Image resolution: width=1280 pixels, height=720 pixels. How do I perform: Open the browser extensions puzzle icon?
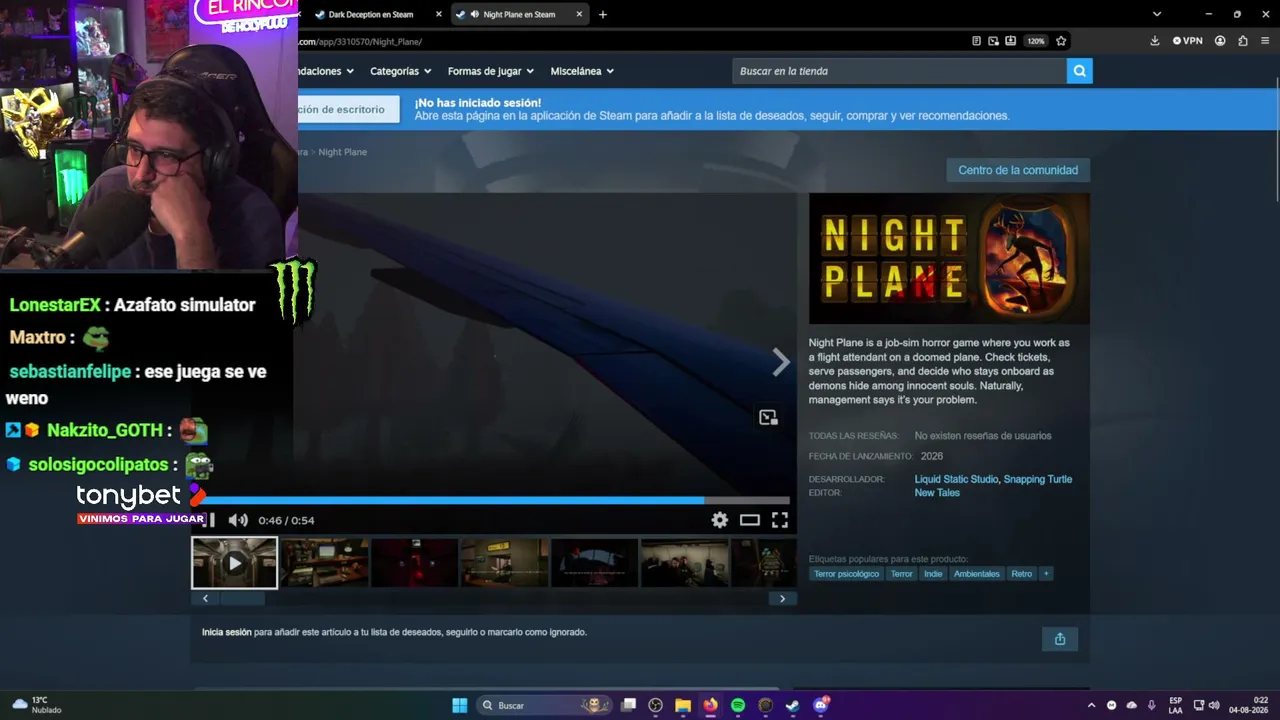(1243, 41)
